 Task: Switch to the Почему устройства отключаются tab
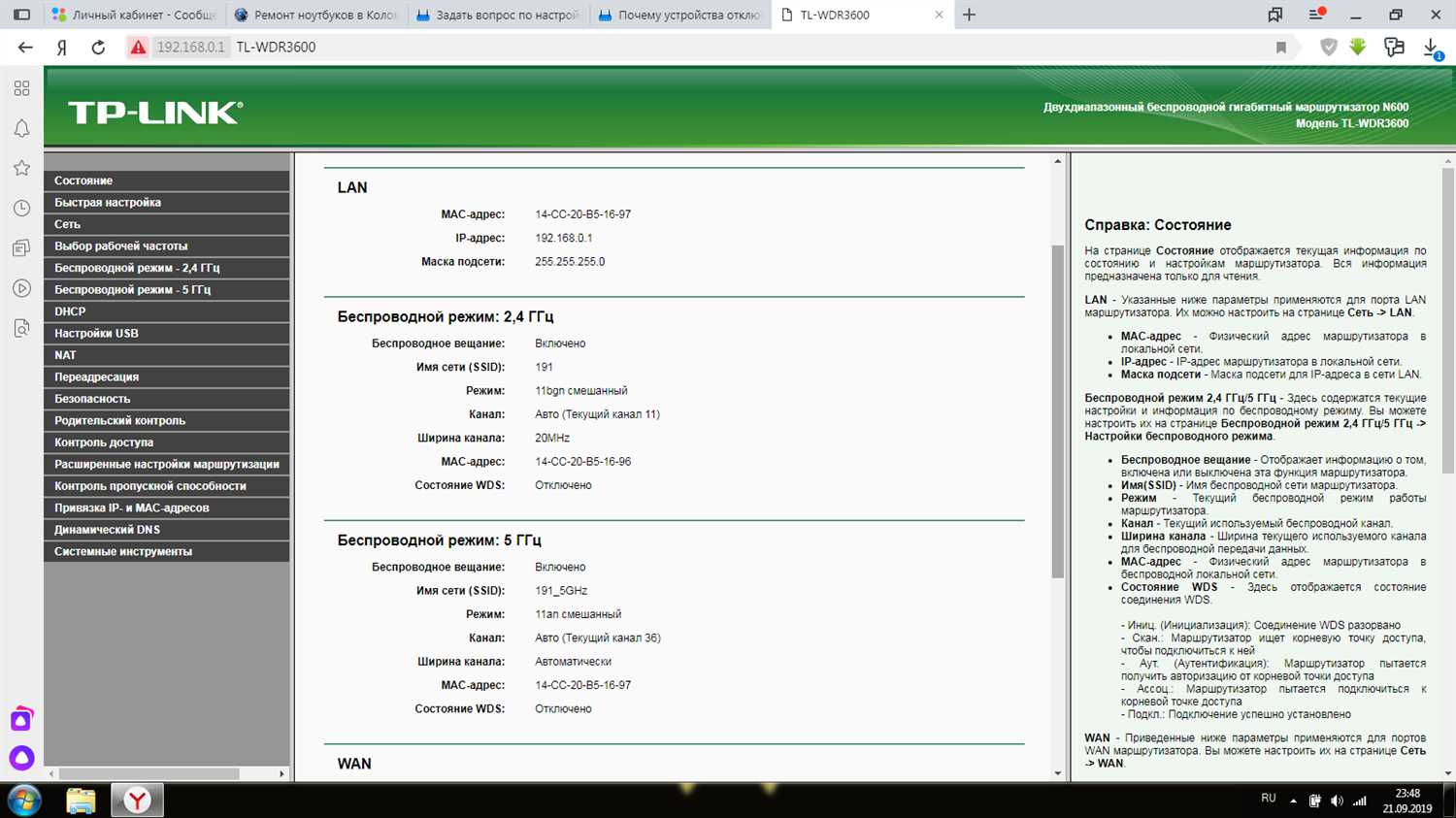coord(679,15)
